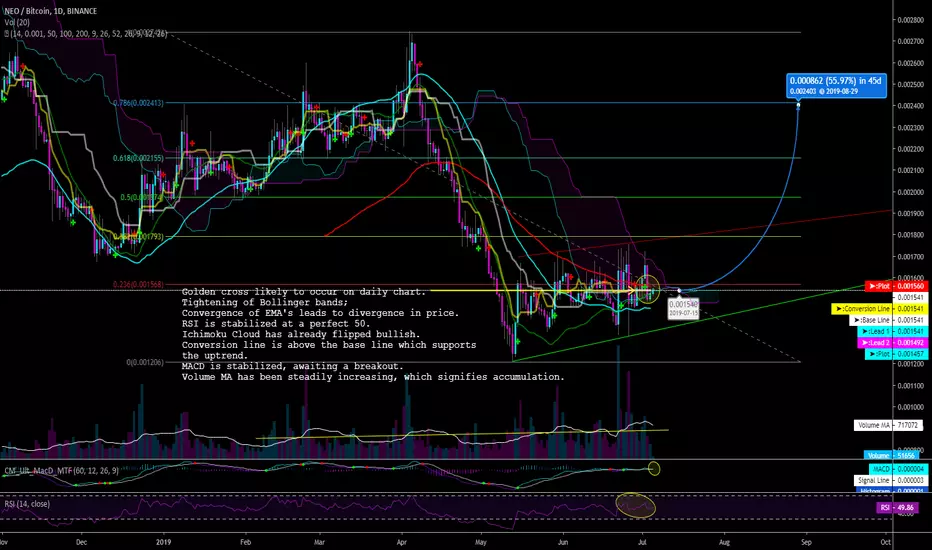Click the blue Volume 51656 axis tag
Screen dimensions: 932x550
pyautogui.click(x=893, y=455)
